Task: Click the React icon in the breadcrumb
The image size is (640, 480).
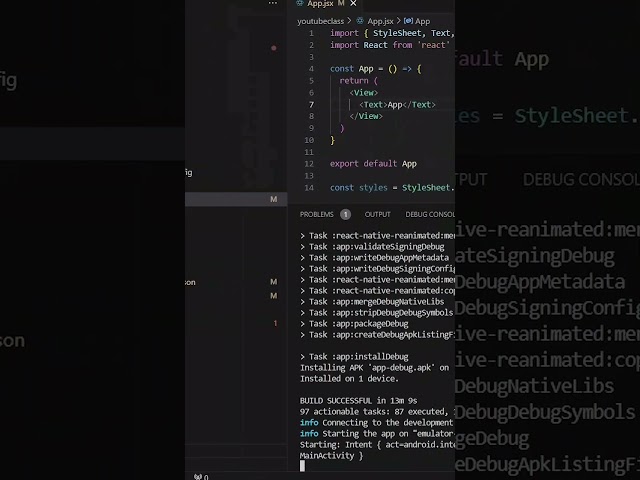Action: 360,21
